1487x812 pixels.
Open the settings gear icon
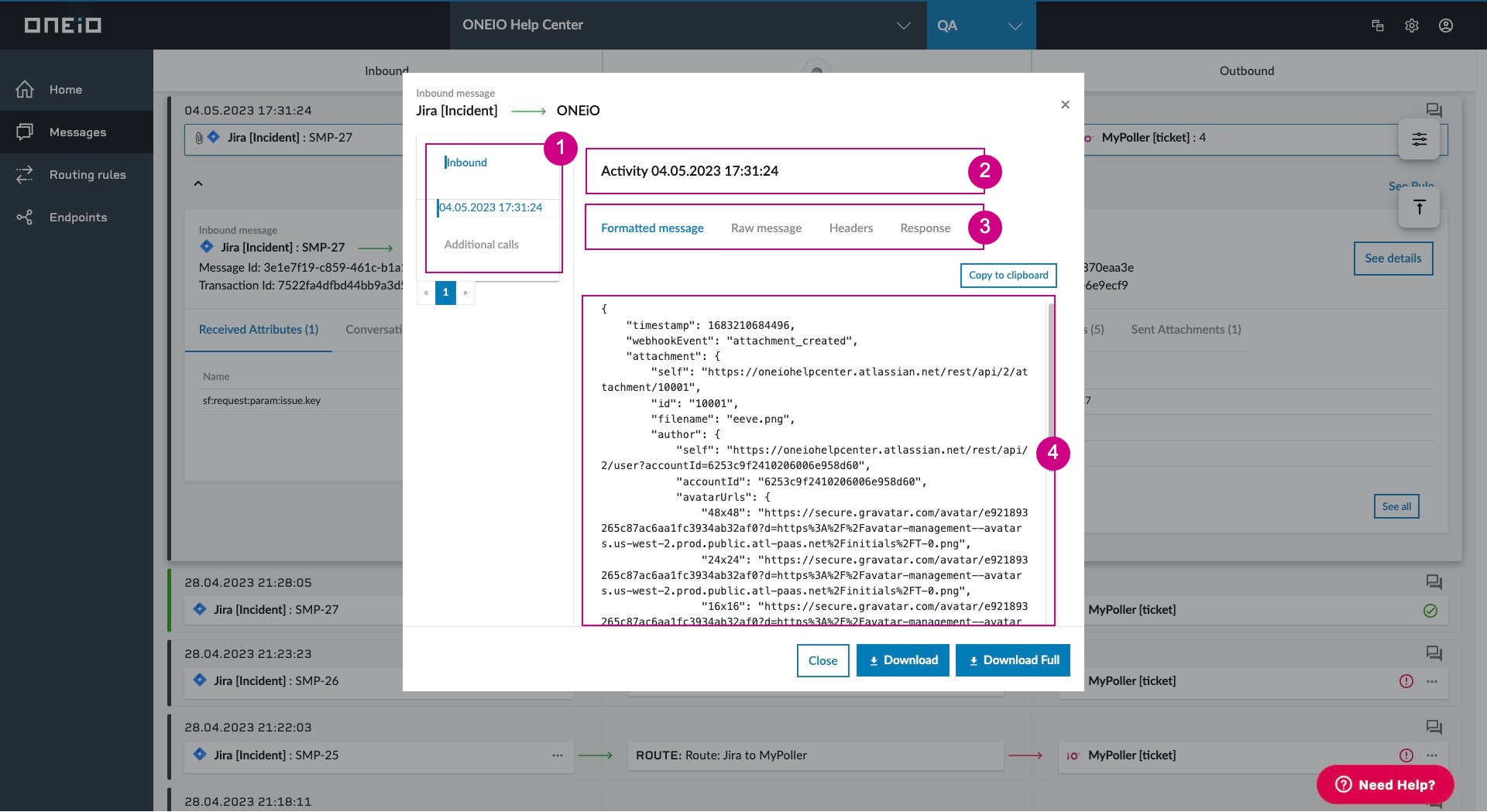click(1411, 26)
